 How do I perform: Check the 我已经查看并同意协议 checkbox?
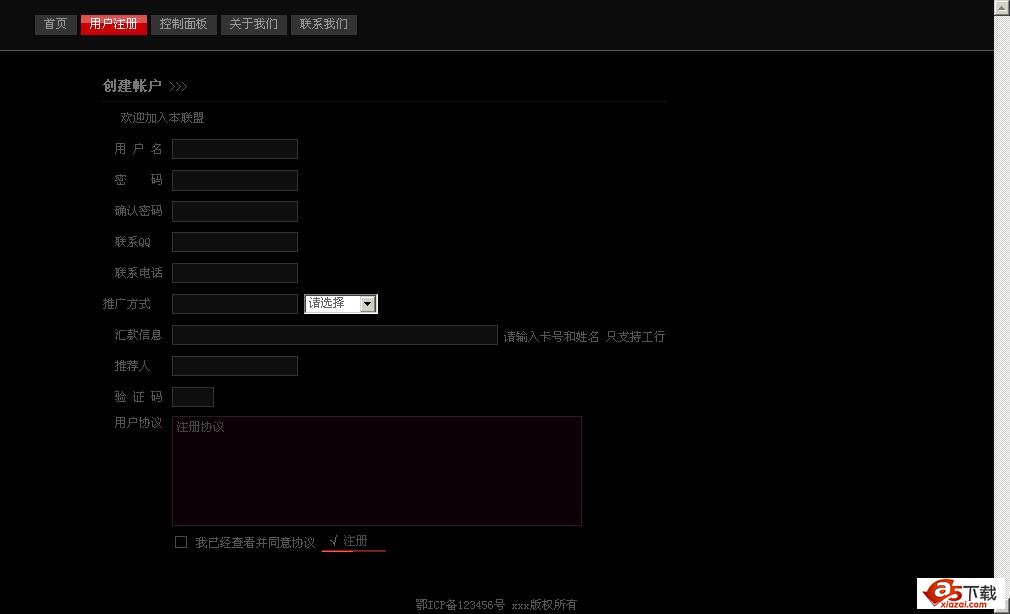[181, 542]
